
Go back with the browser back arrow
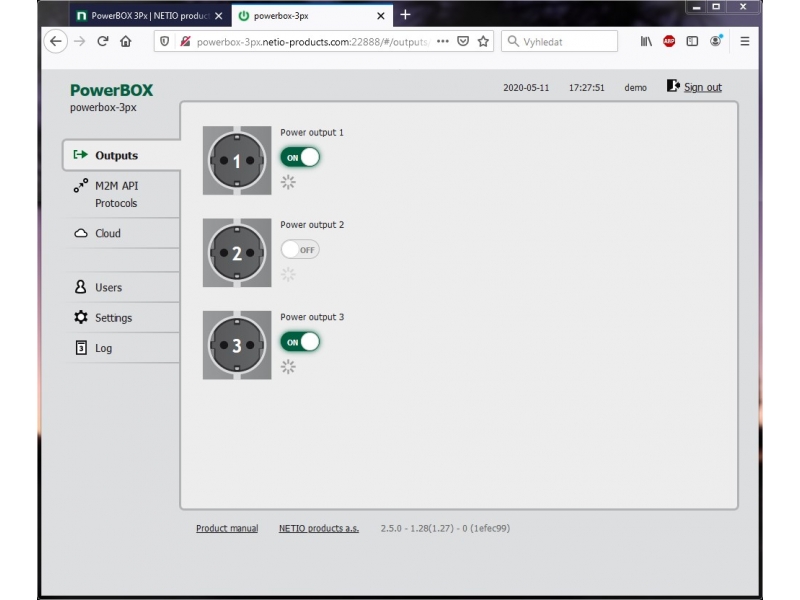[56, 41]
